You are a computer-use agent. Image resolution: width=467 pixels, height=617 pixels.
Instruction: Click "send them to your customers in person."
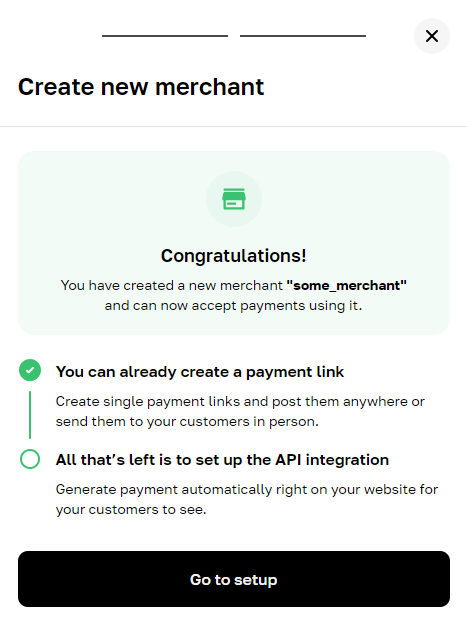(187, 421)
